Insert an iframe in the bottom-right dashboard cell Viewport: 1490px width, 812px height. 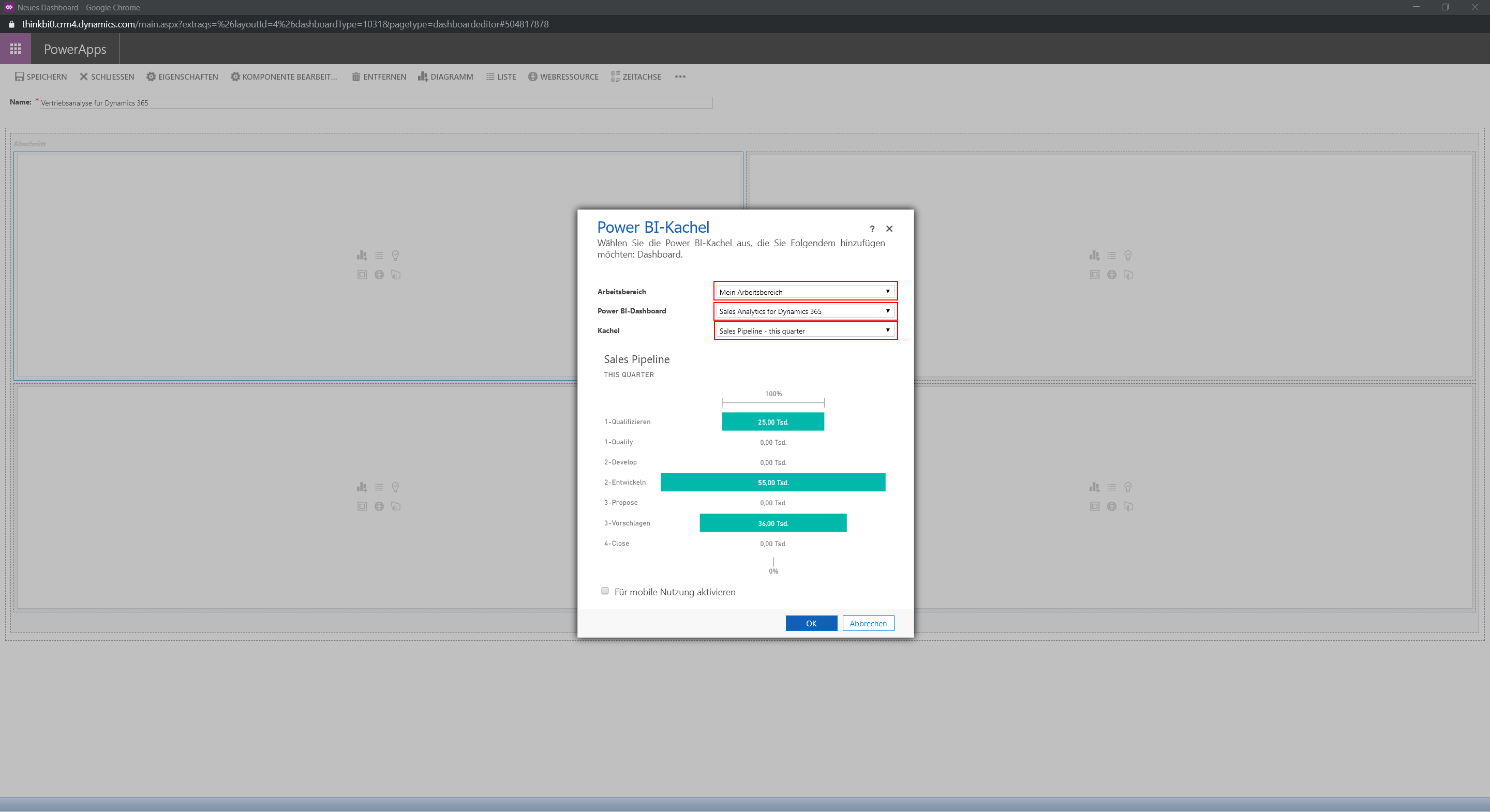tap(1094, 507)
